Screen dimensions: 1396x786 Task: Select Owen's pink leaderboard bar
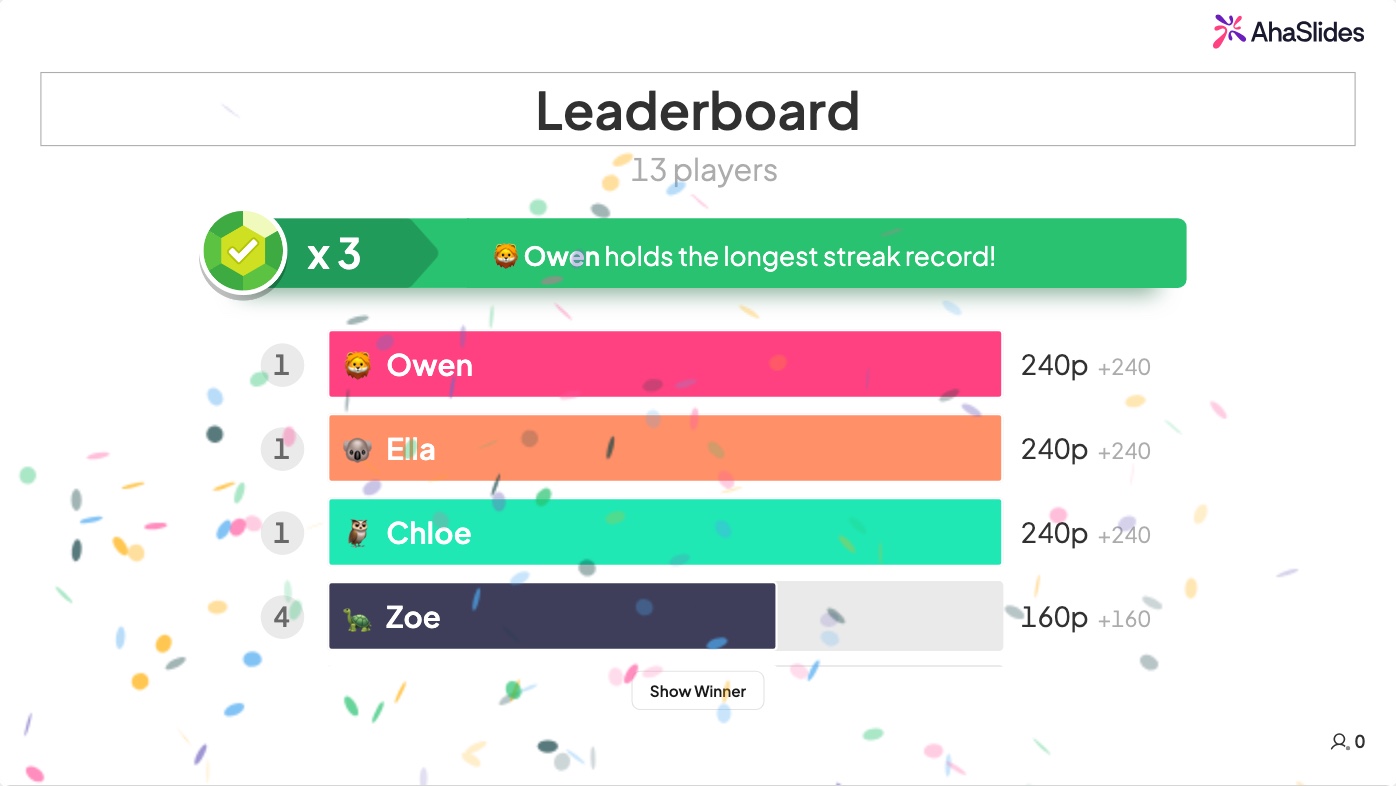click(x=665, y=364)
